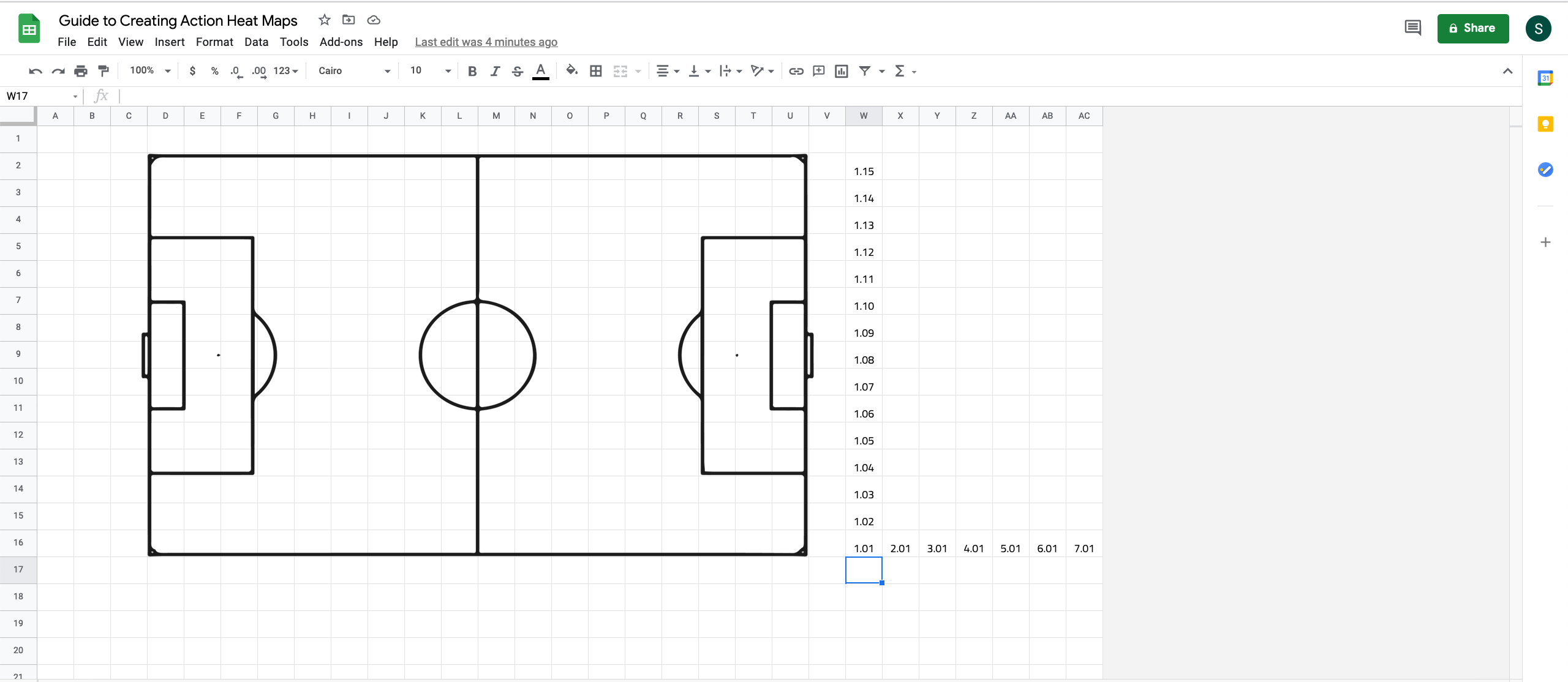This screenshot has width=1568, height=682.
Task: Open text rotation options
Action: pos(762,71)
